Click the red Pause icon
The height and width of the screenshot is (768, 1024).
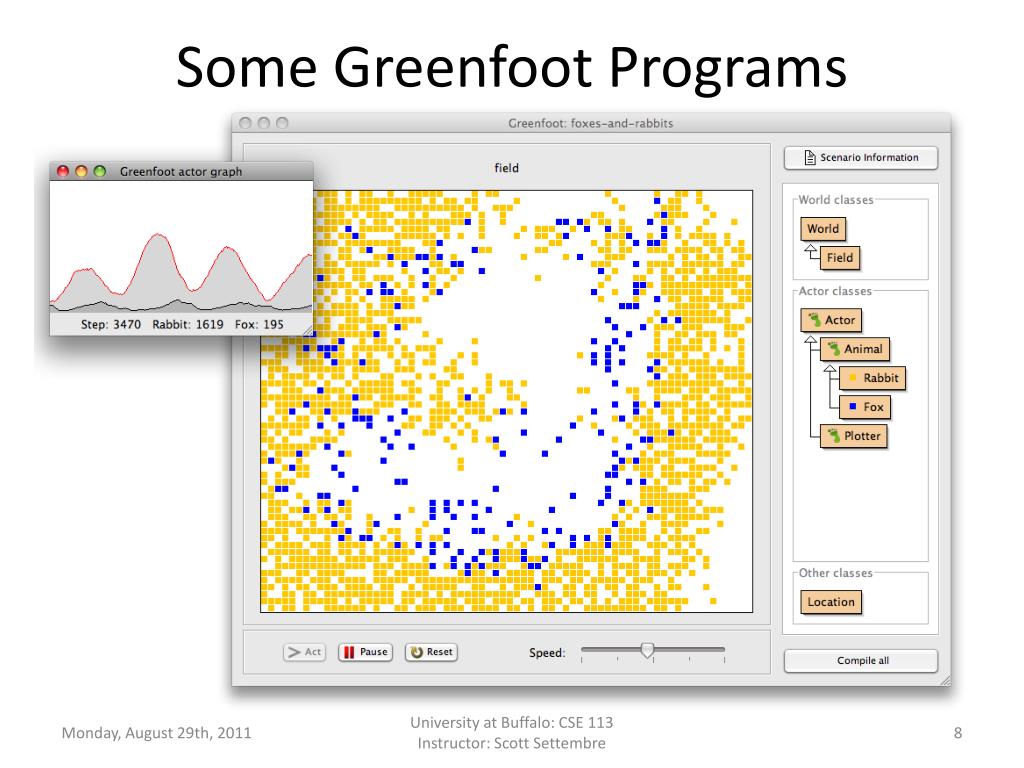[x=349, y=652]
